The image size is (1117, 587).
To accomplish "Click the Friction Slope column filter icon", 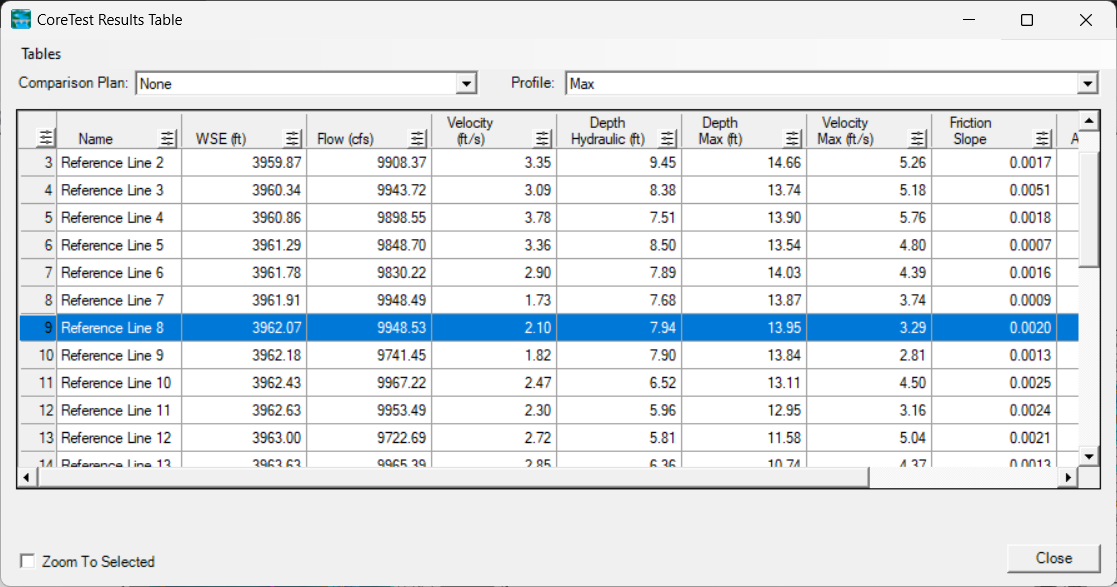I will pos(1043,139).
